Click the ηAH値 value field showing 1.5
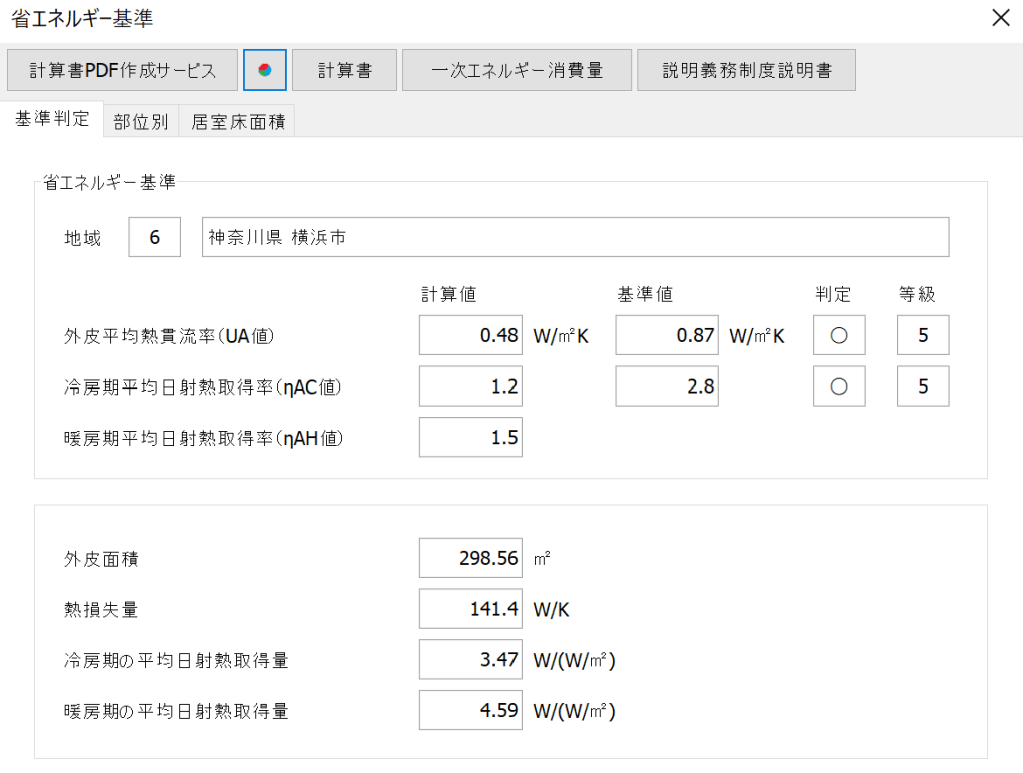1023x773 pixels. [x=470, y=437]
